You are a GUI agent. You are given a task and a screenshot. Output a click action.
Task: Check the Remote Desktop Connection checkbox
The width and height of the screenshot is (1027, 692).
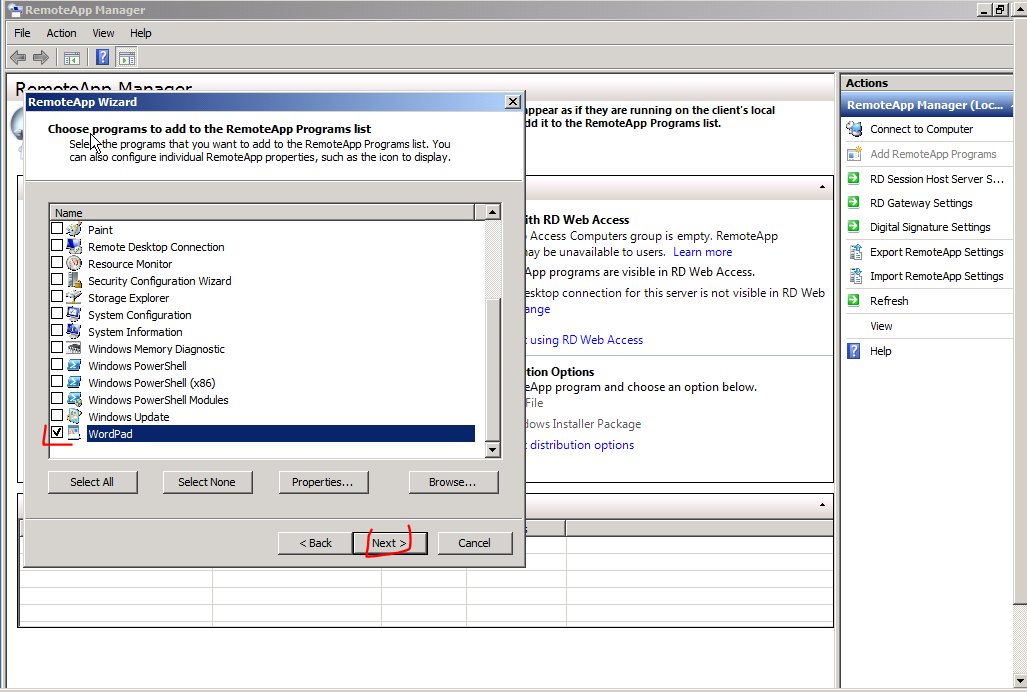pyautogui.click(x=57, y=246)
